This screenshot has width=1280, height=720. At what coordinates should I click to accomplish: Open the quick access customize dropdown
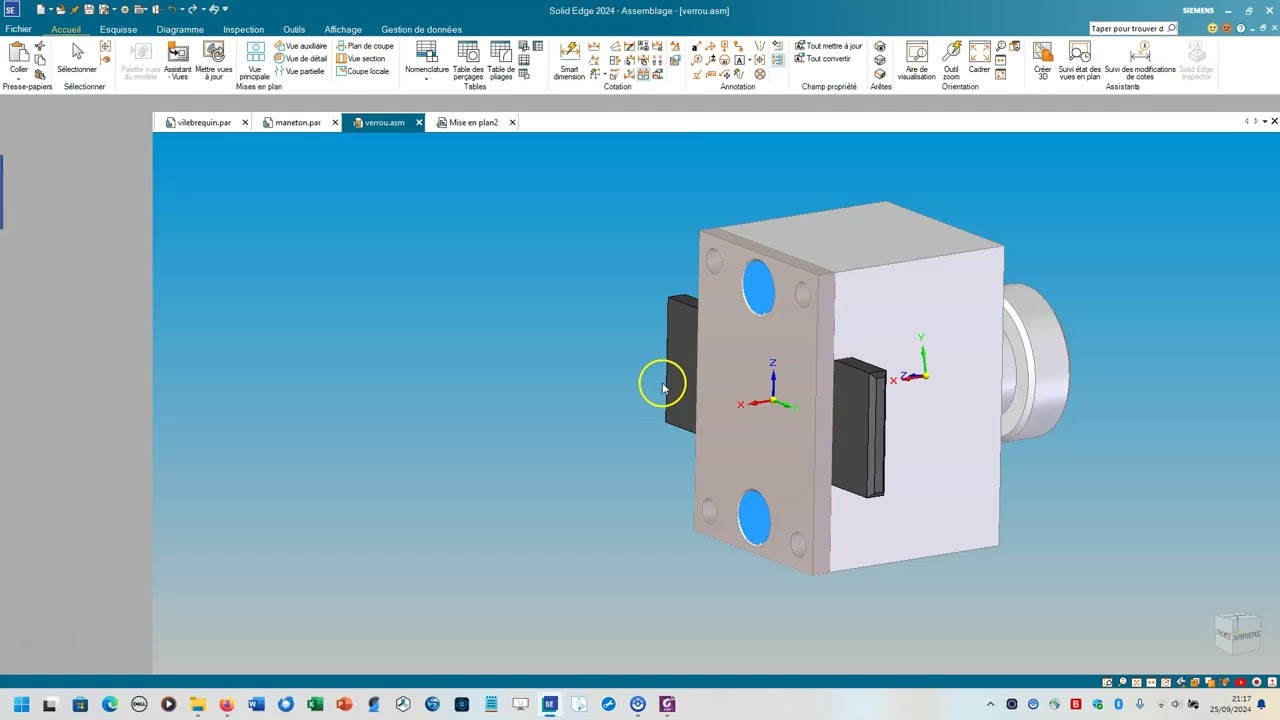point(225,10)
